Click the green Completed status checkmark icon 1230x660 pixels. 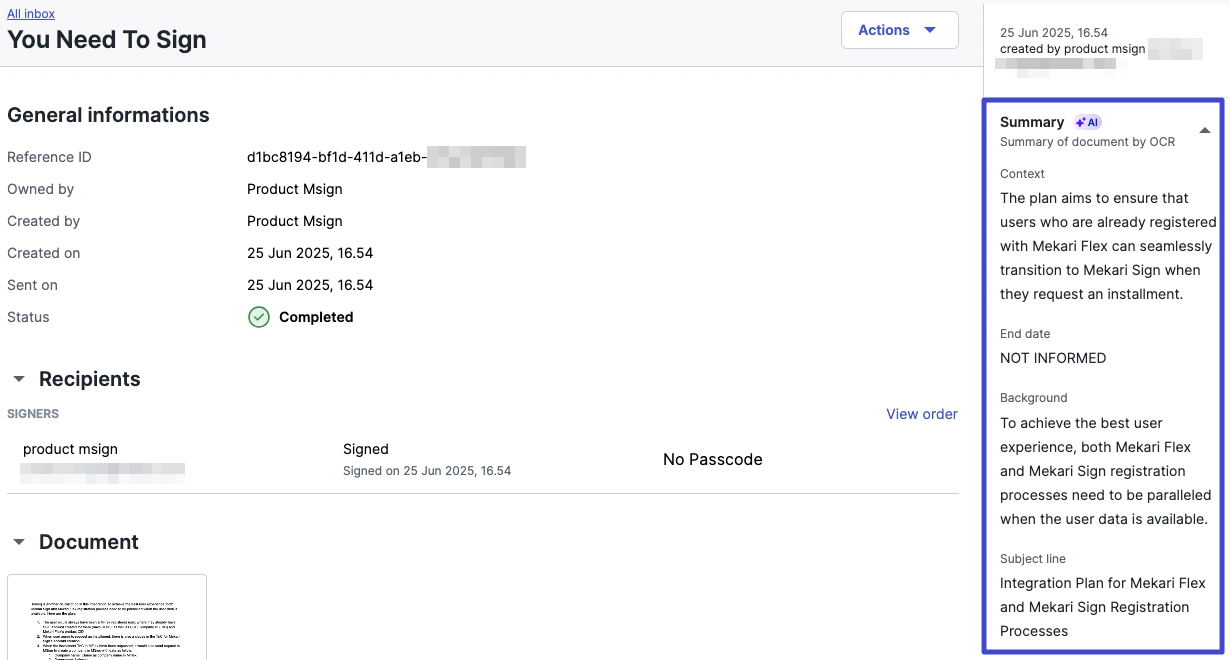(259, 317)
